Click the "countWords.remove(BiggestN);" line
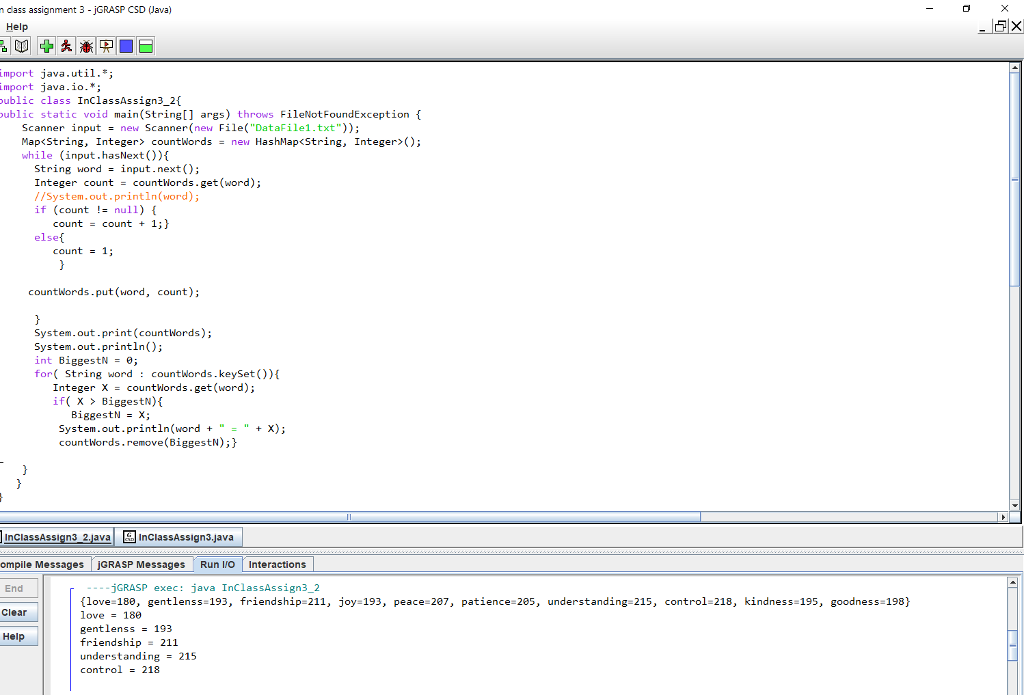 pyautogui.click(x=148, y=442)
